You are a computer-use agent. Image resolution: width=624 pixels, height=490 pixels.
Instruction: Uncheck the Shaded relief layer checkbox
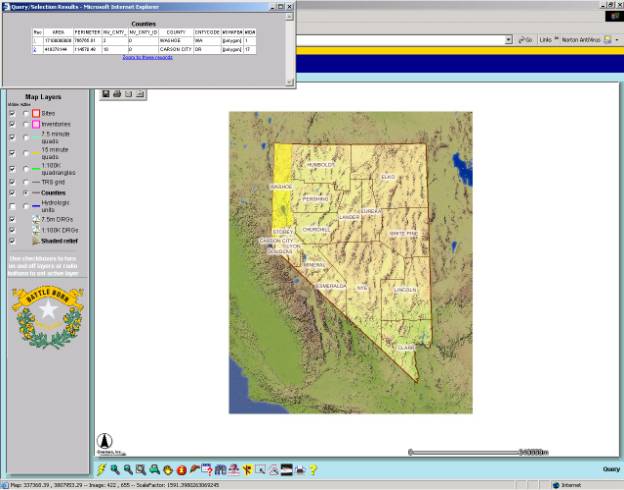[12, 241]
